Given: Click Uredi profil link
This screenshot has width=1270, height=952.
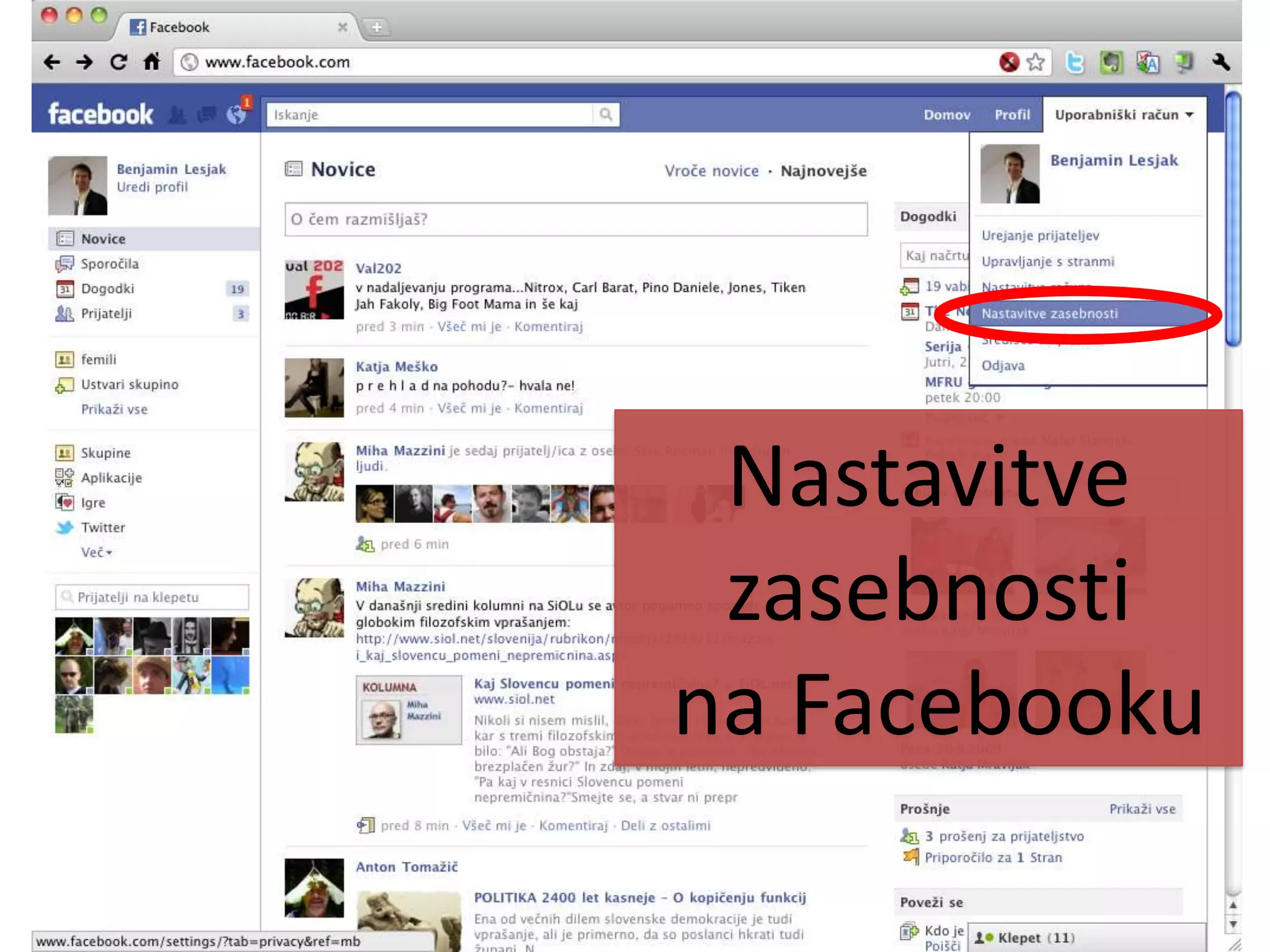Looking at the screenshot, I should tap(152, 187).
